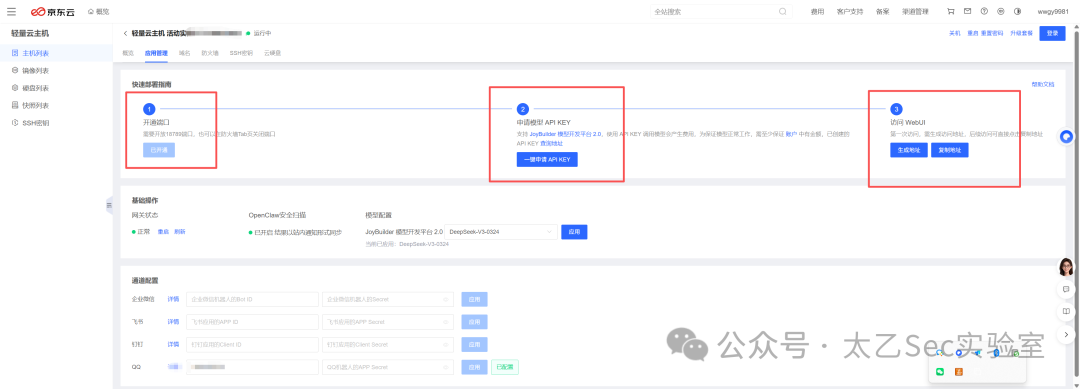Viewport: 1080px width, 389px height.
Task: Click the 企业微信 Secret field
Action: pos(388,299)
